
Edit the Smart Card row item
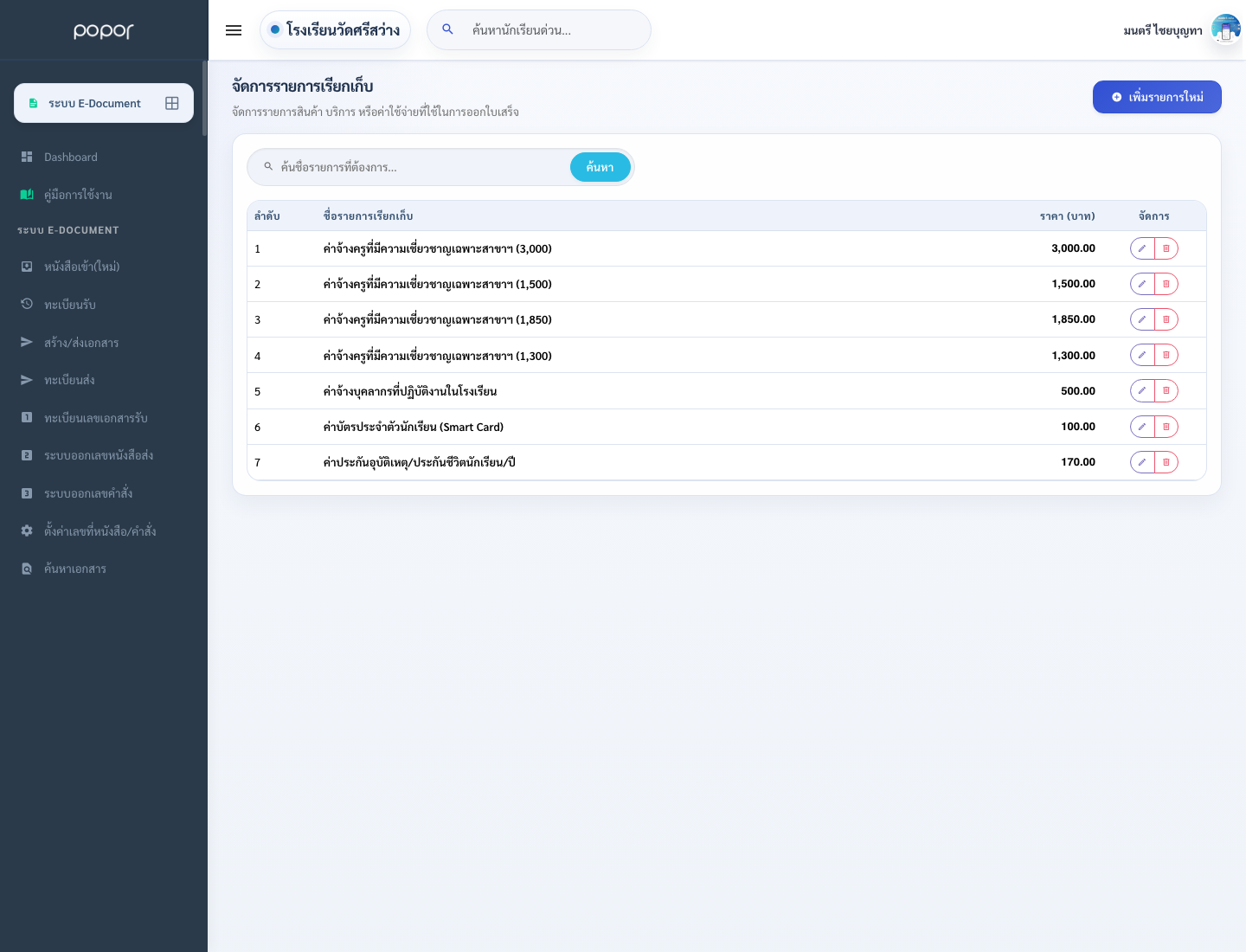click(1142, 427)
